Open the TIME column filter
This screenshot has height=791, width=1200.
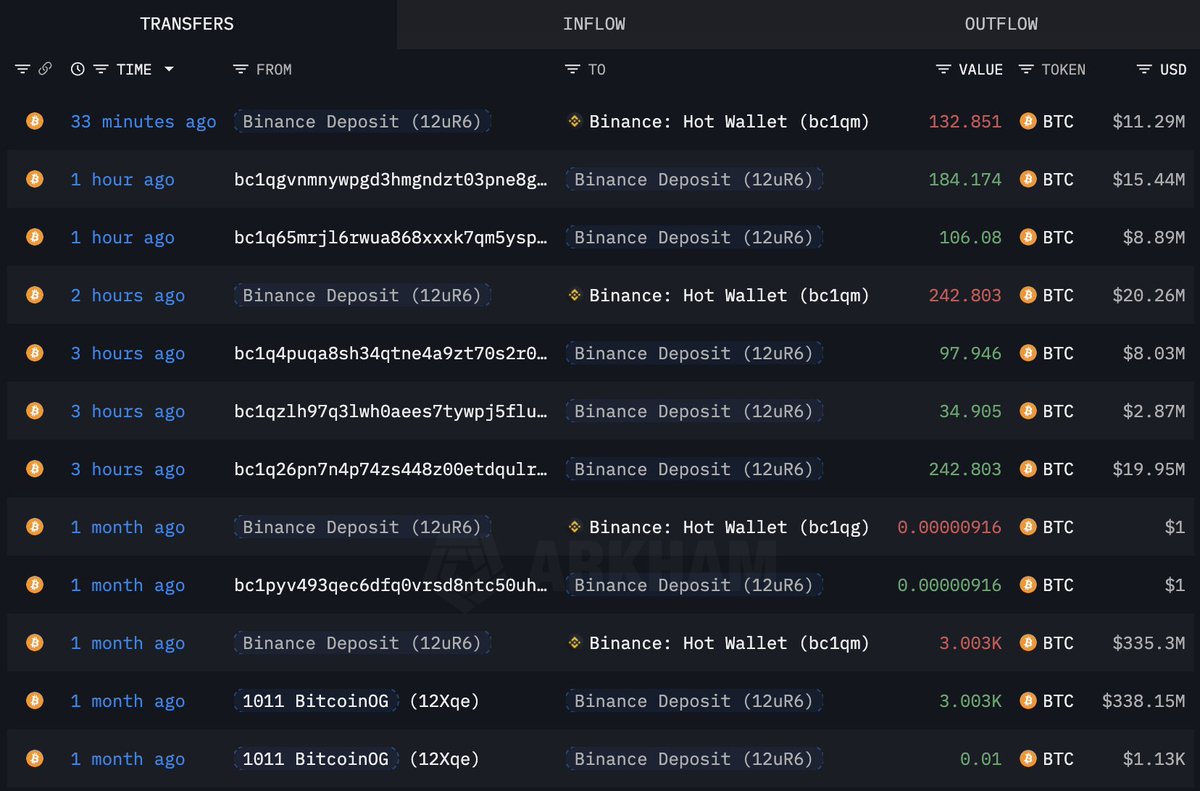tap(101, 69)
